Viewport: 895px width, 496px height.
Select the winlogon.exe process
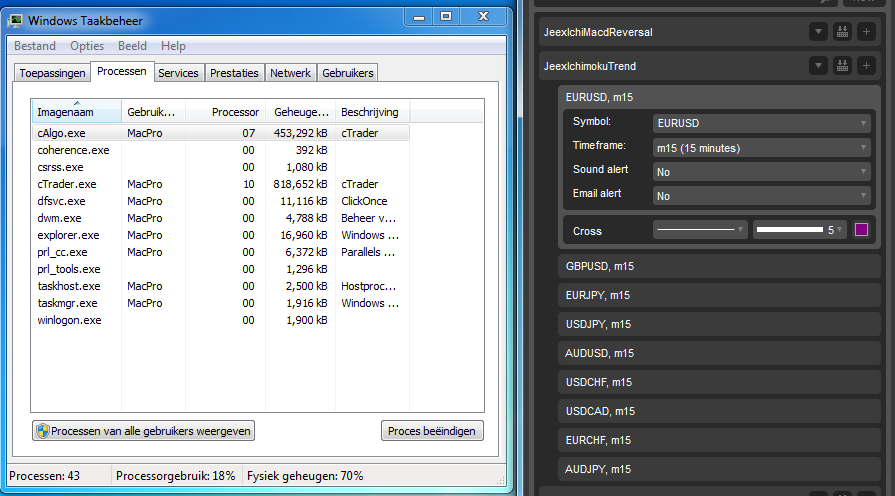coord(220,320)
